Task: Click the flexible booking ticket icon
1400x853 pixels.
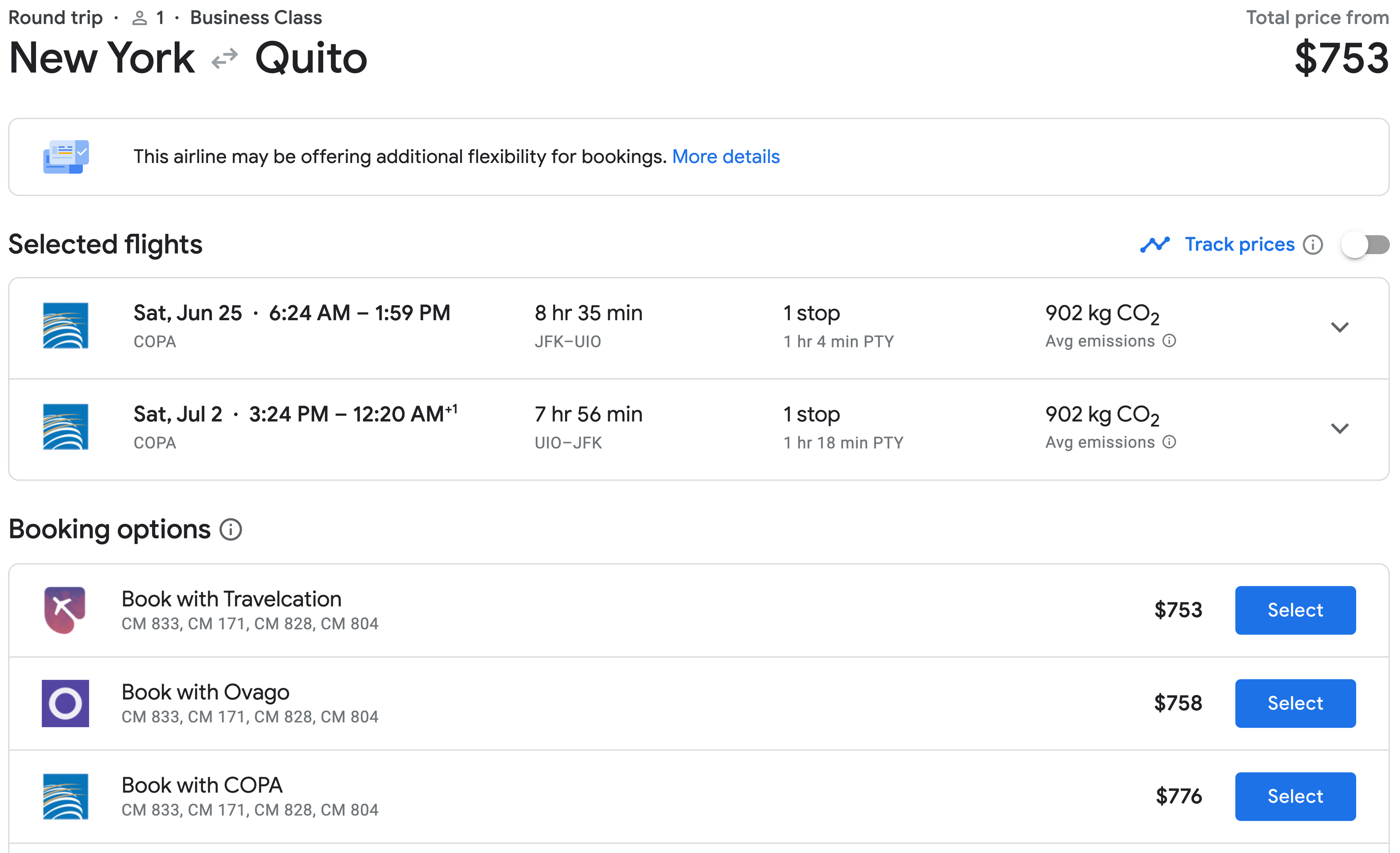Action: tap(66, 156)
